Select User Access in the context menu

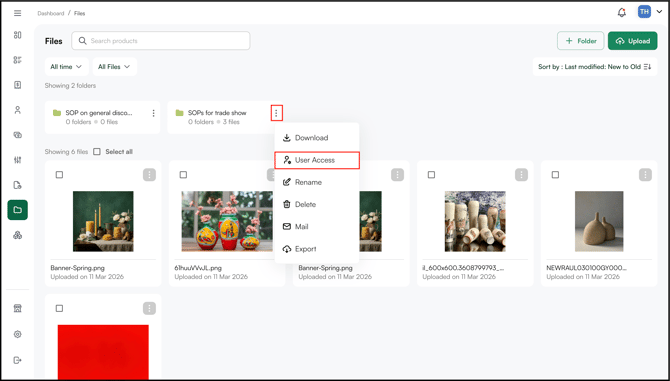coord(317,160)
